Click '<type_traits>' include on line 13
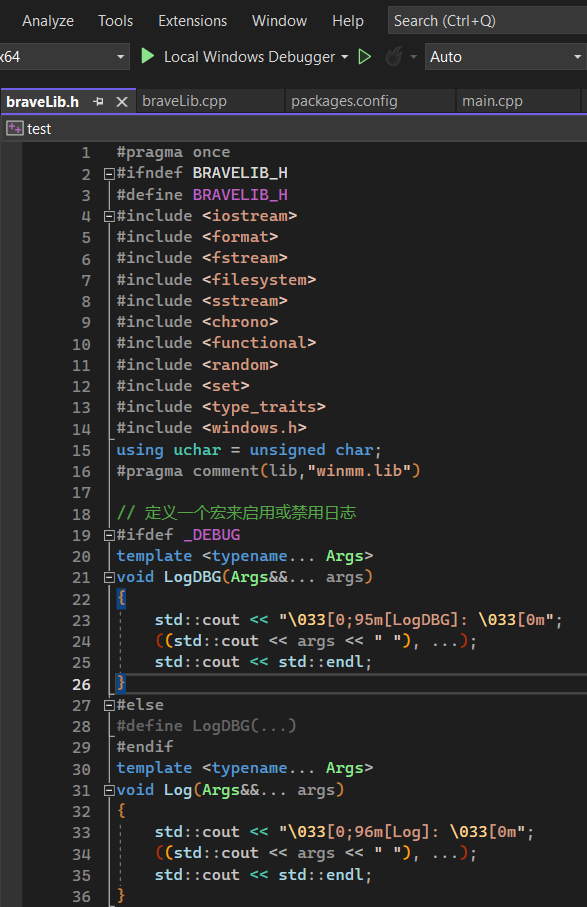This screenshot has width=587, height=907. (264, 407)
